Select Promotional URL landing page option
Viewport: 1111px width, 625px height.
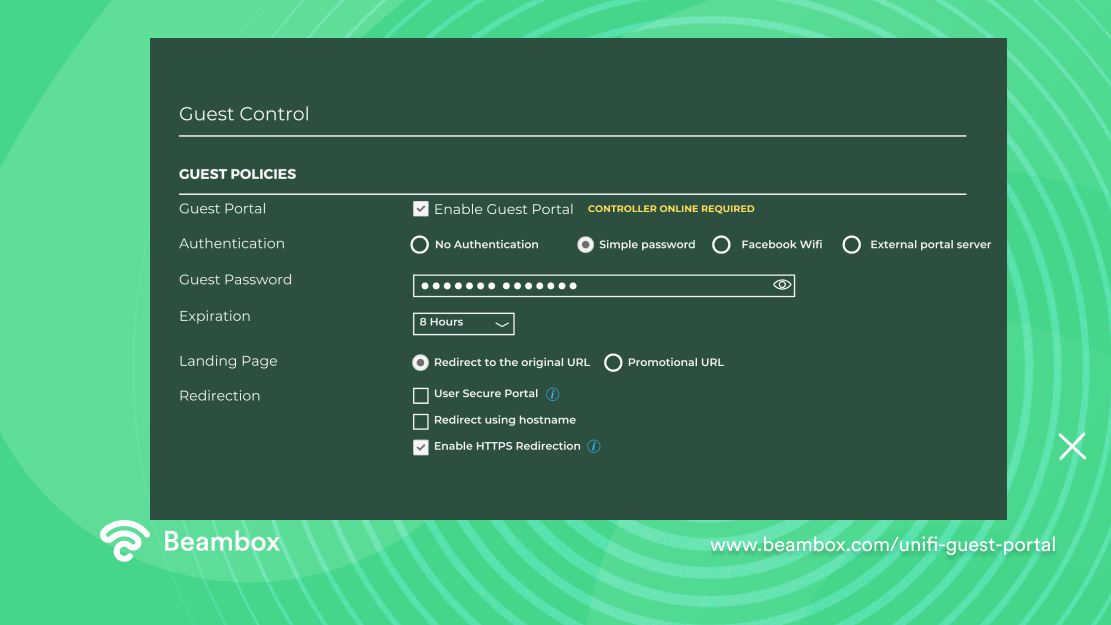point(613,363)
